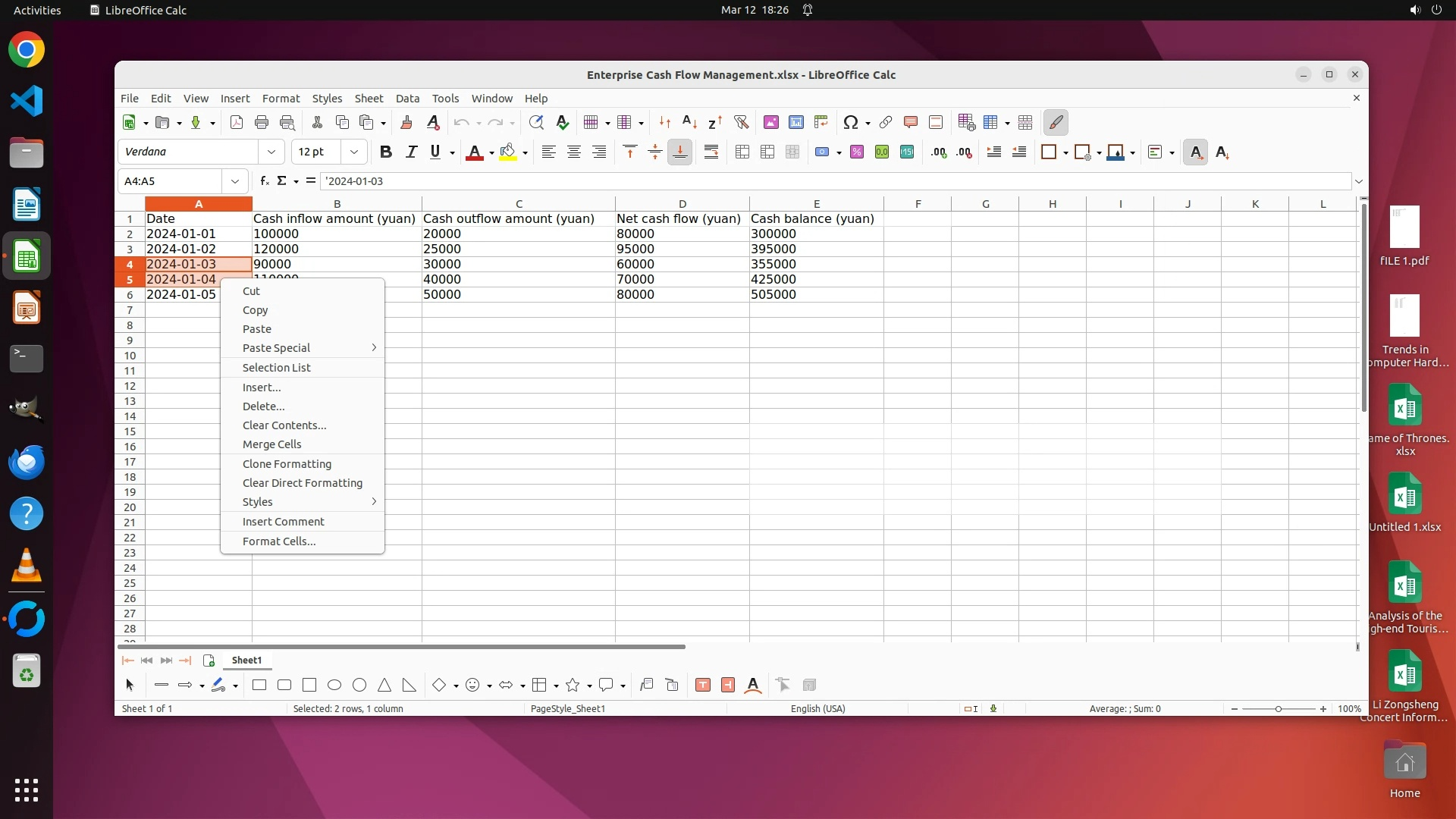Select Format Cells... in context menu
Viewport: 1456px width, 819px height.
[x=278, y=541]
